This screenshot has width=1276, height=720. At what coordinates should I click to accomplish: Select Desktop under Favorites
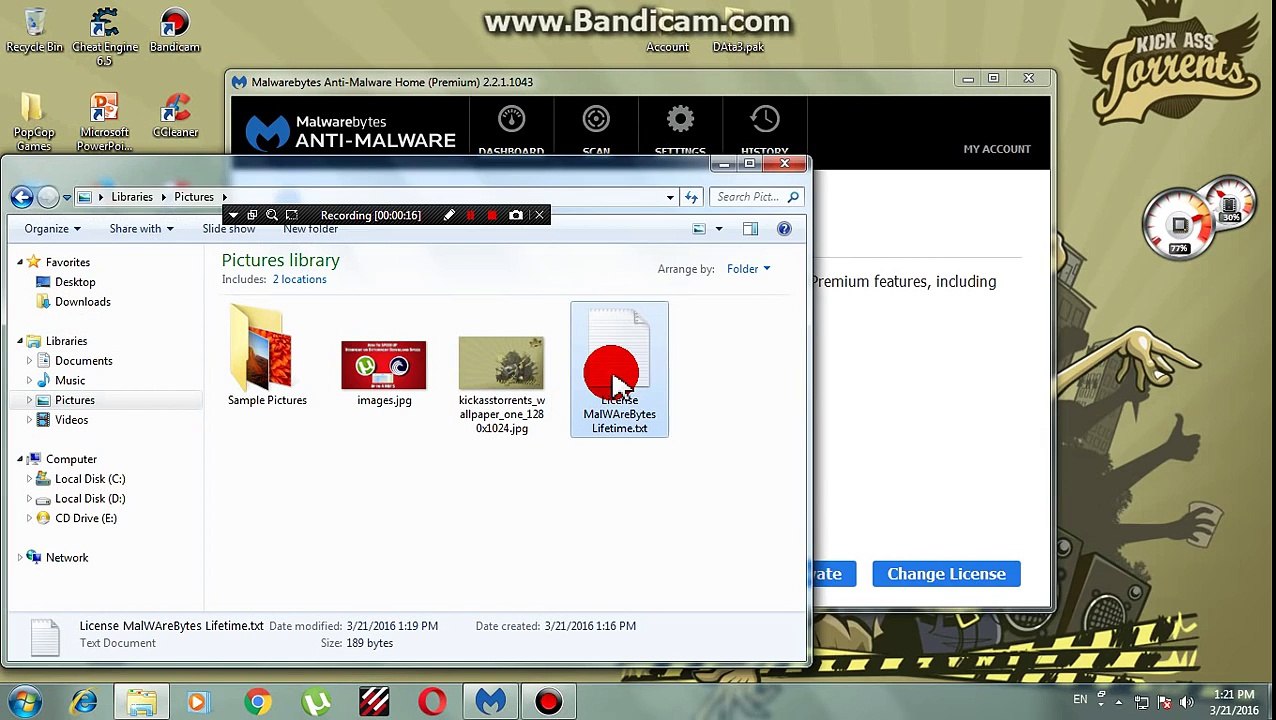coord(75,282)
